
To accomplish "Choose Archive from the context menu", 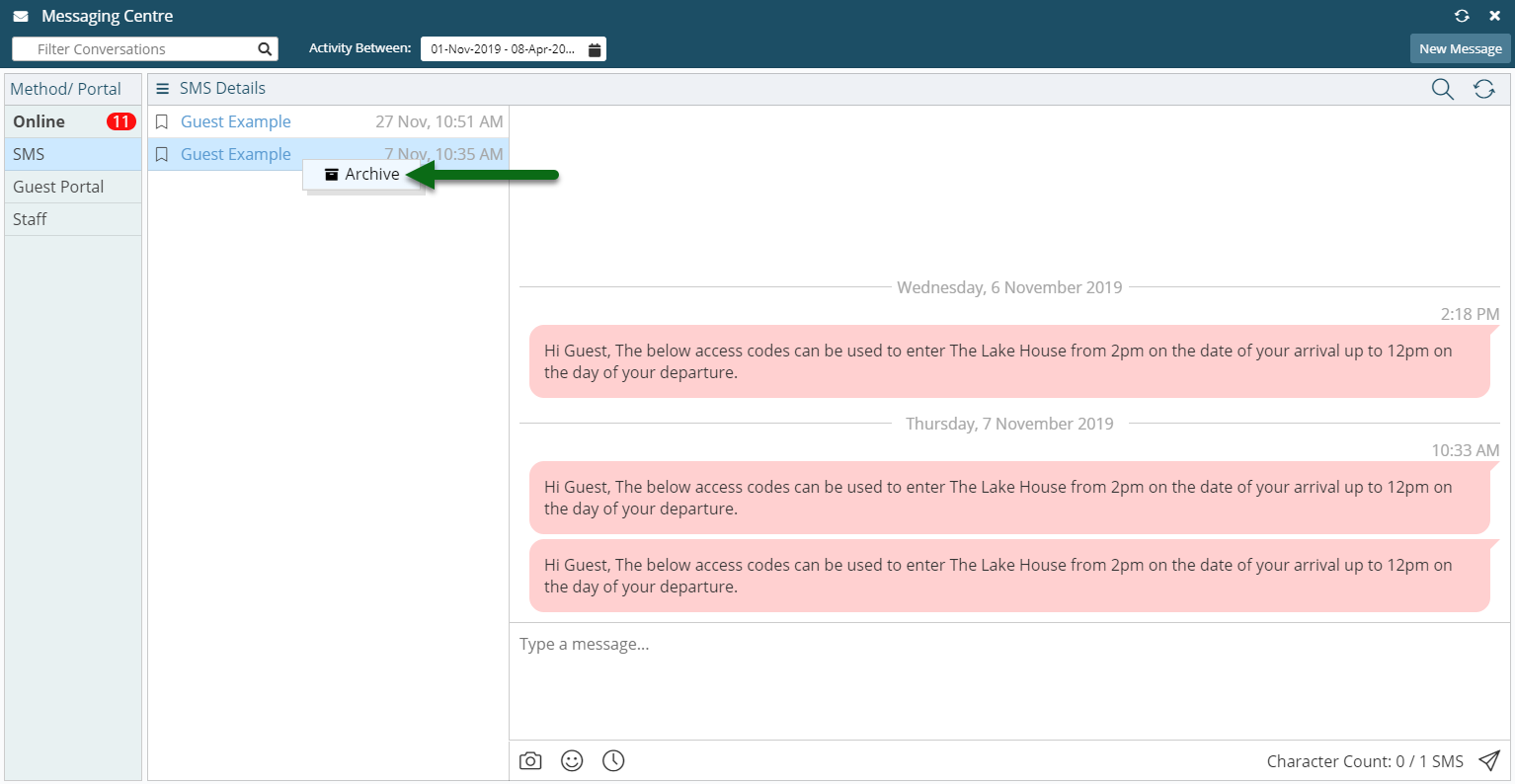I will 363,174.
